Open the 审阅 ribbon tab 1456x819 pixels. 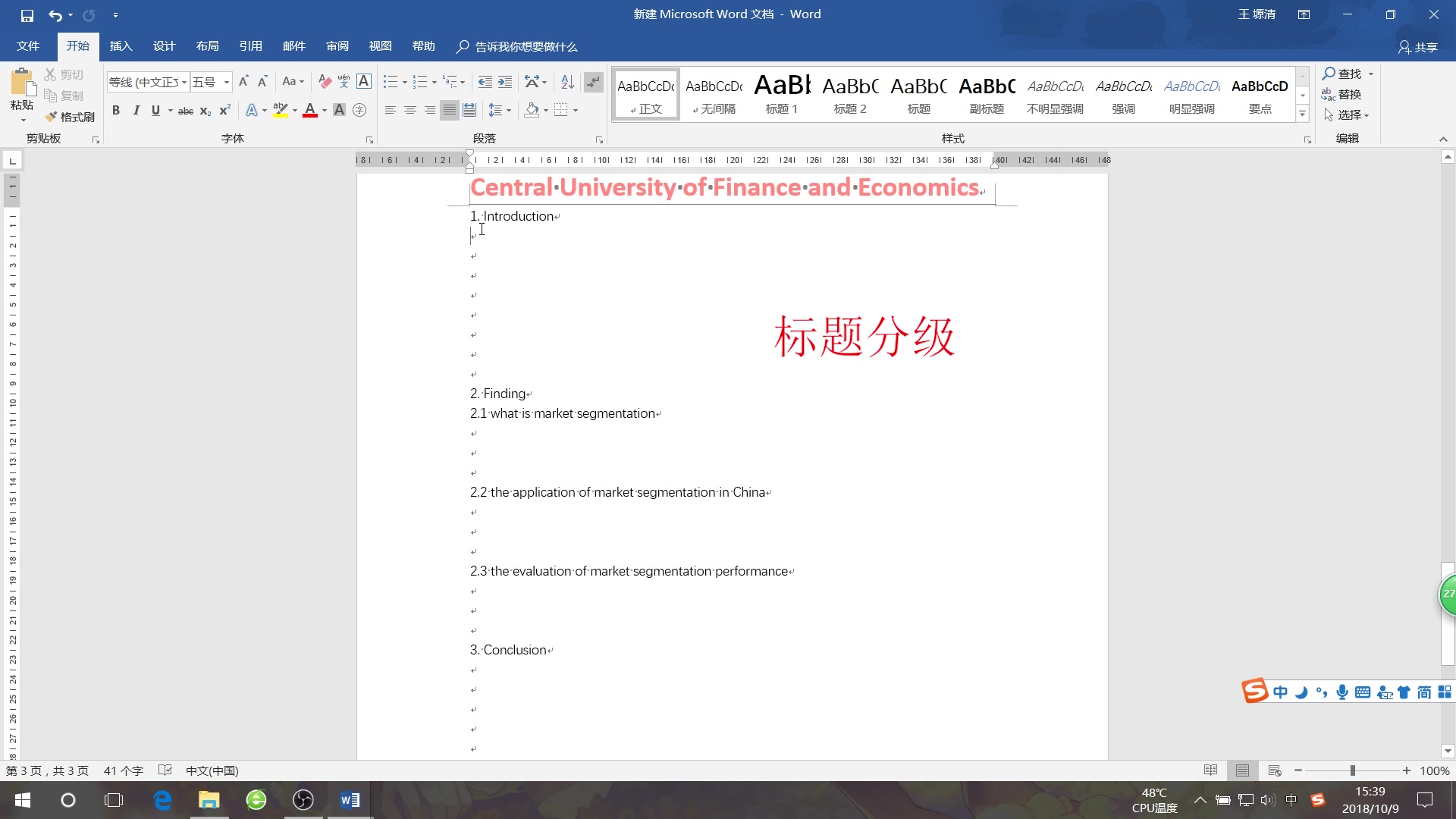point(337,45)
